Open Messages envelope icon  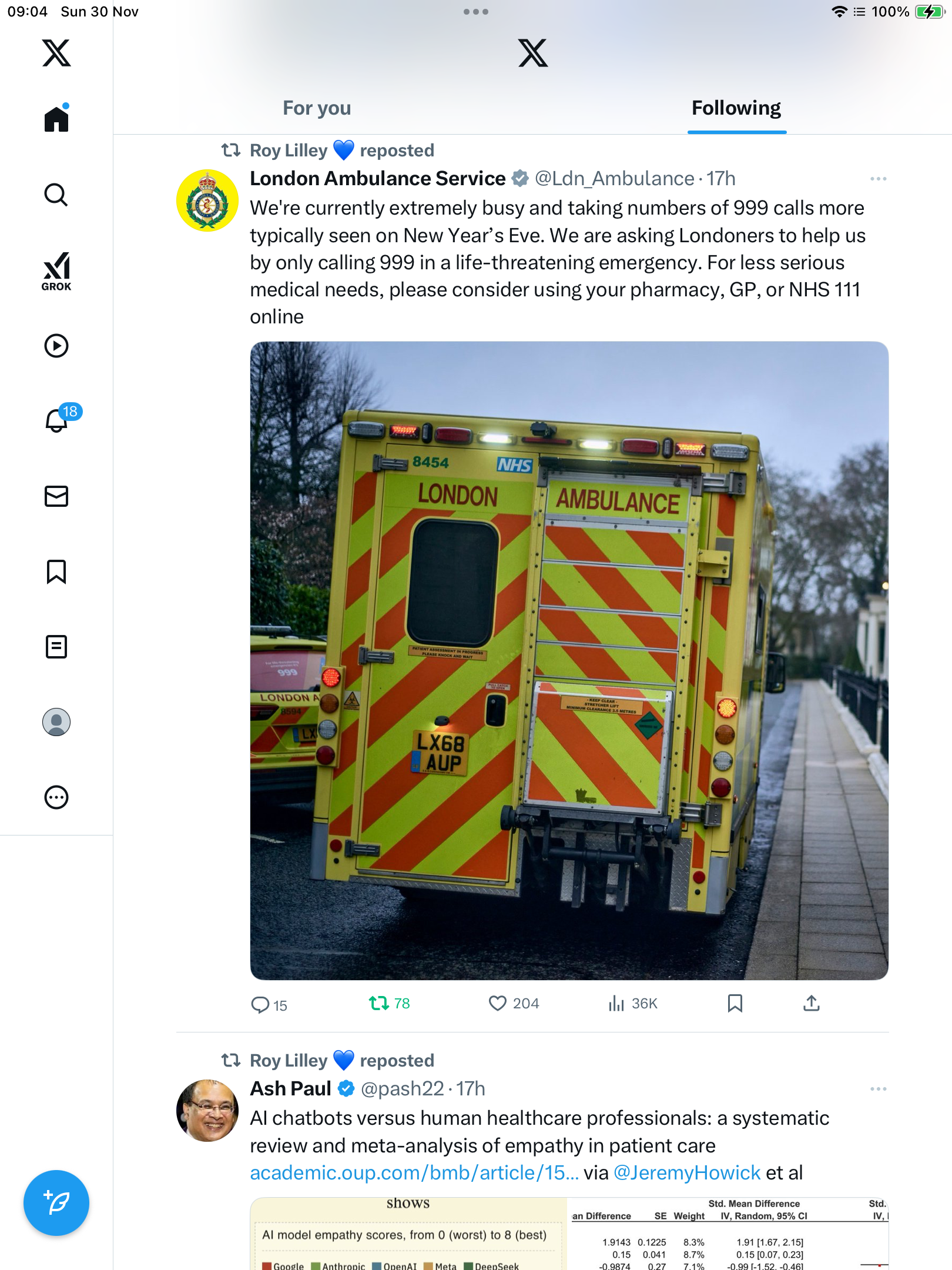[56, 496]
